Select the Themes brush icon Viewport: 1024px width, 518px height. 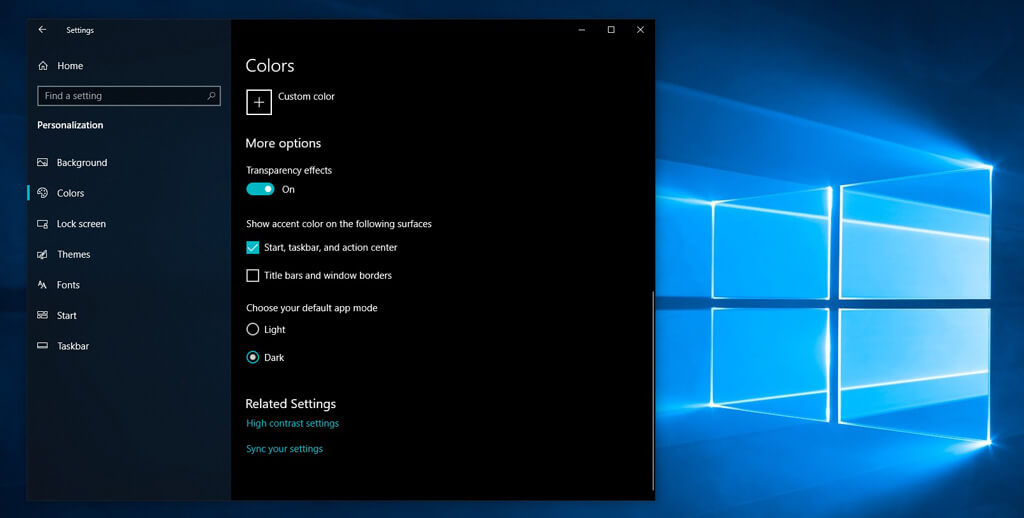pos(42,254)
